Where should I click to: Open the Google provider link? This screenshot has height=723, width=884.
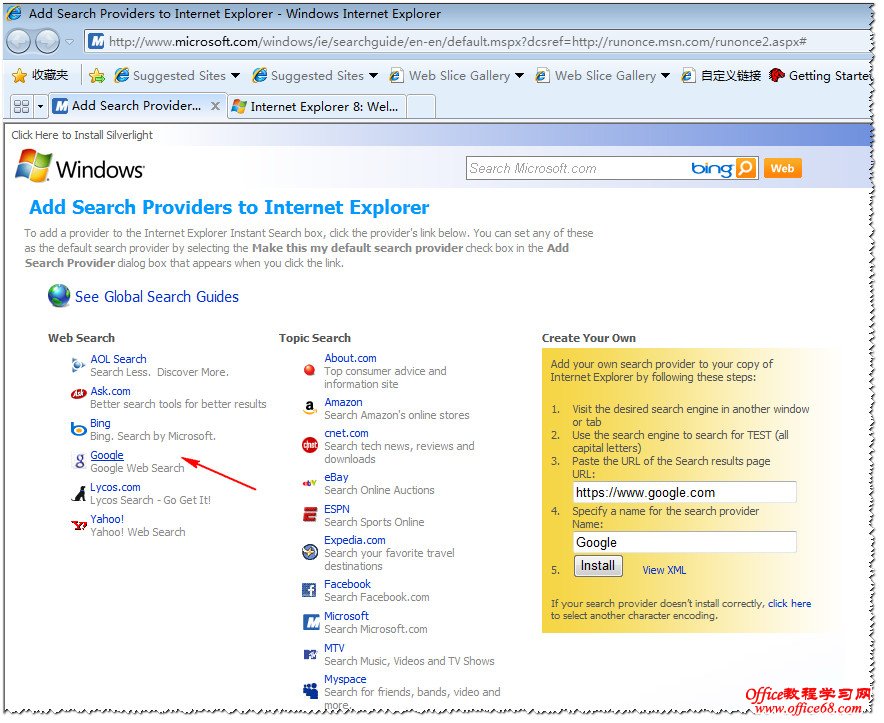[x=107, y=455]
